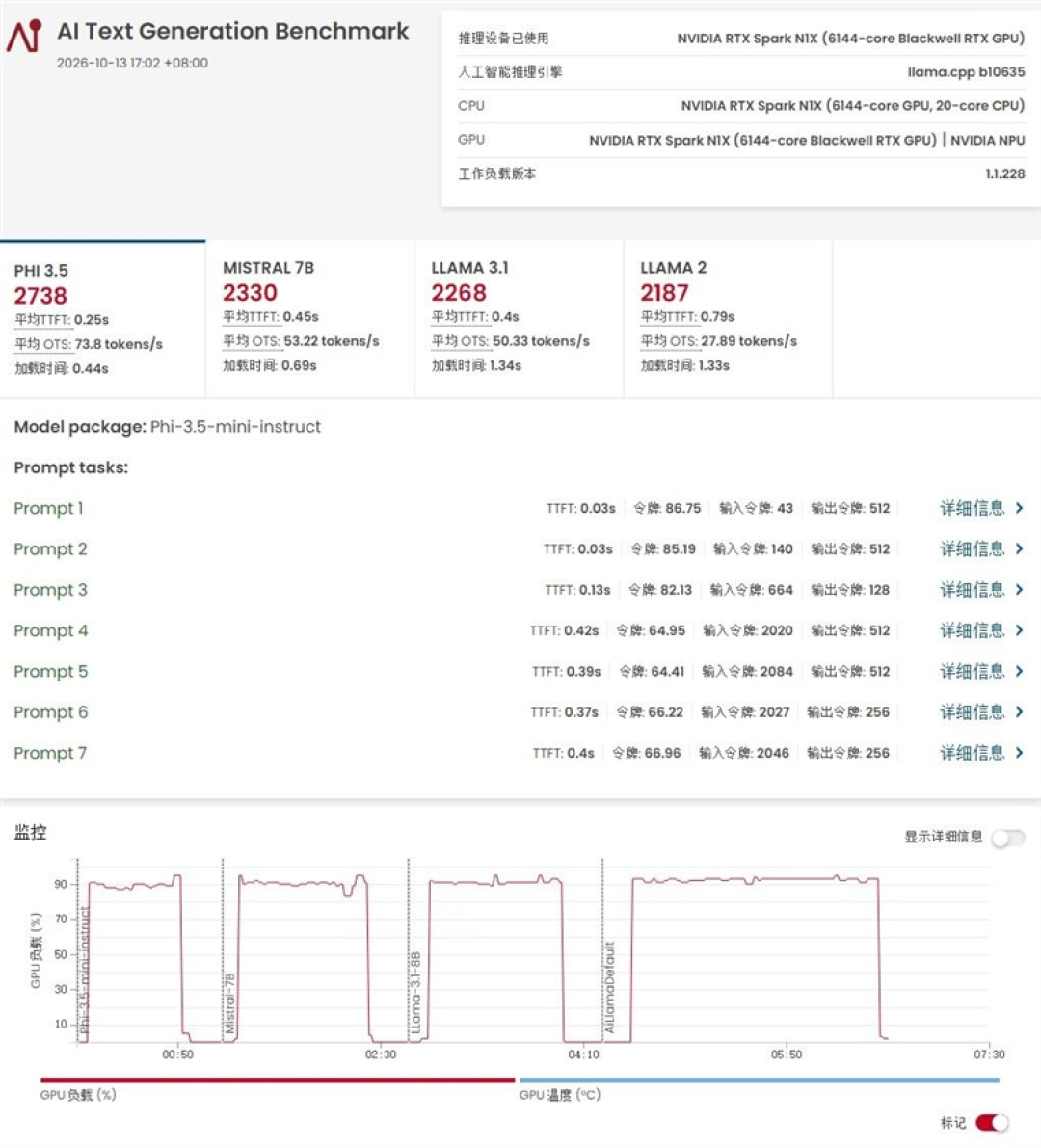Click the Phi-3.5-mini-instruct chart marker
Viewport: 1041px width, 1148px height.
click(84, 970)
